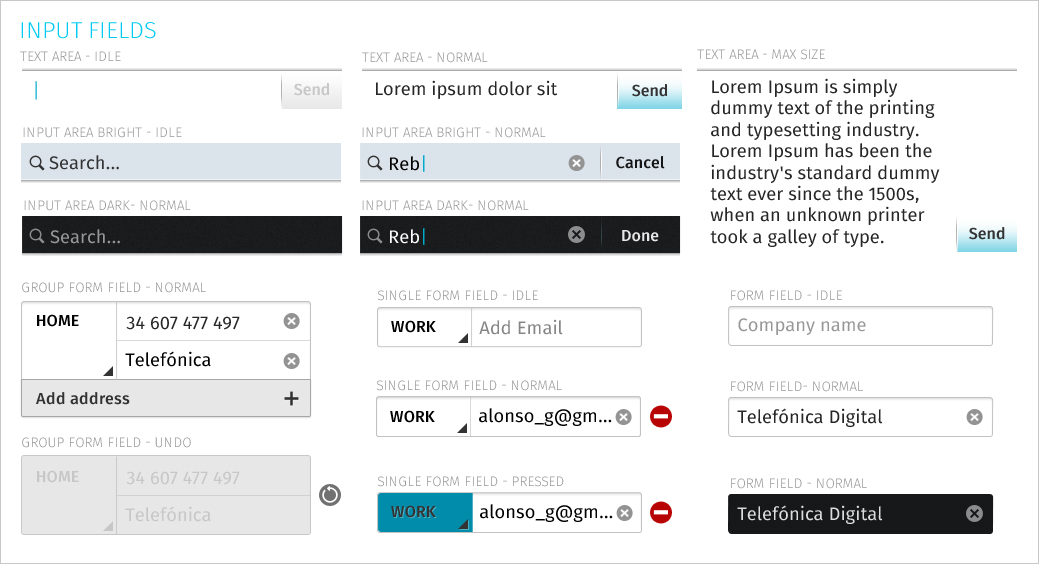Click the Add Email input field
1039x564 pixels.
coord(556,327)
